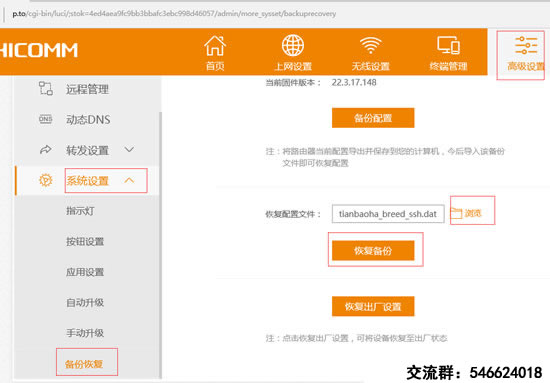The height and width of the screenshot is (383, 550).
Task: Expand the 转发设置 chevron
Action: (129, 150)
